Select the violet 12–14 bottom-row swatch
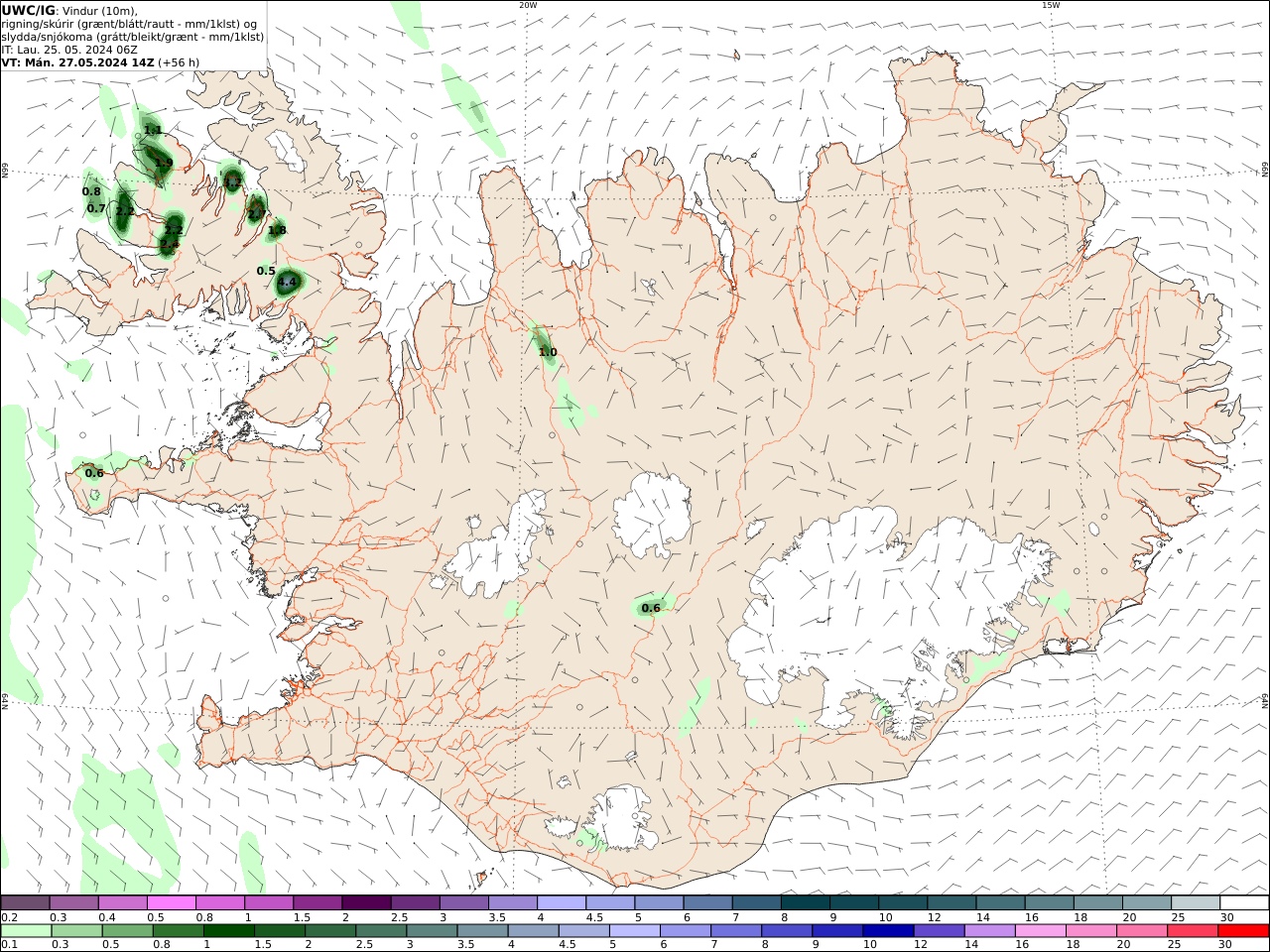The width and height of the screenshot is (1270, 952). point(940,930)
